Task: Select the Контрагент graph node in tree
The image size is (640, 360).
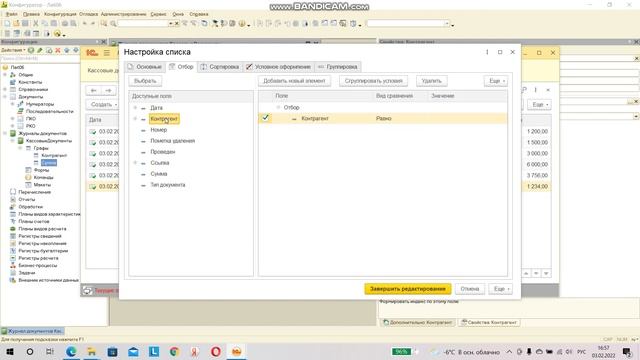Action: click(54, 156)
